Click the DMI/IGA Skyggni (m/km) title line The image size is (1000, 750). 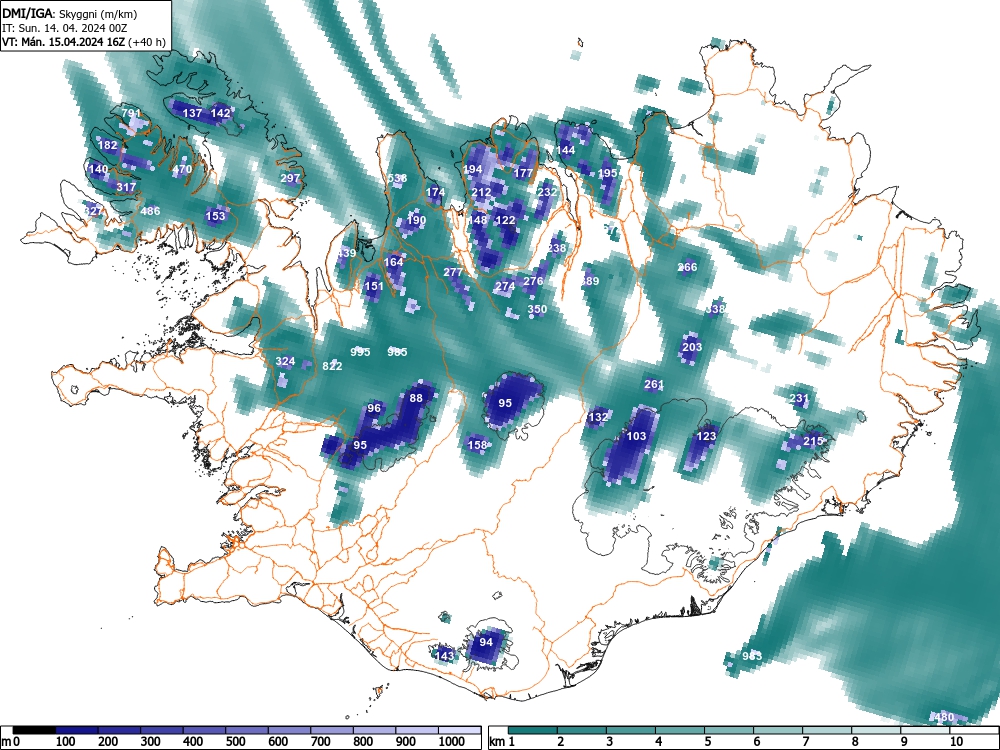pos(69,13)
